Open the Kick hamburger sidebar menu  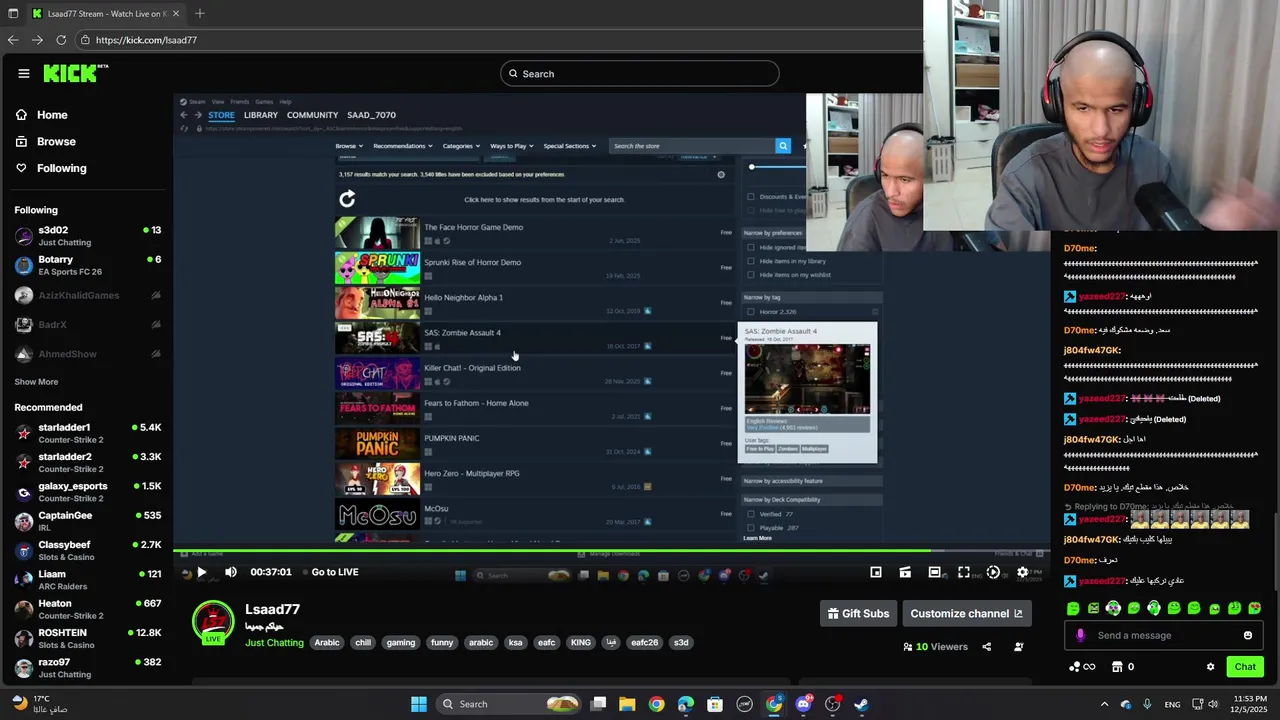click(x=23, y=73)
